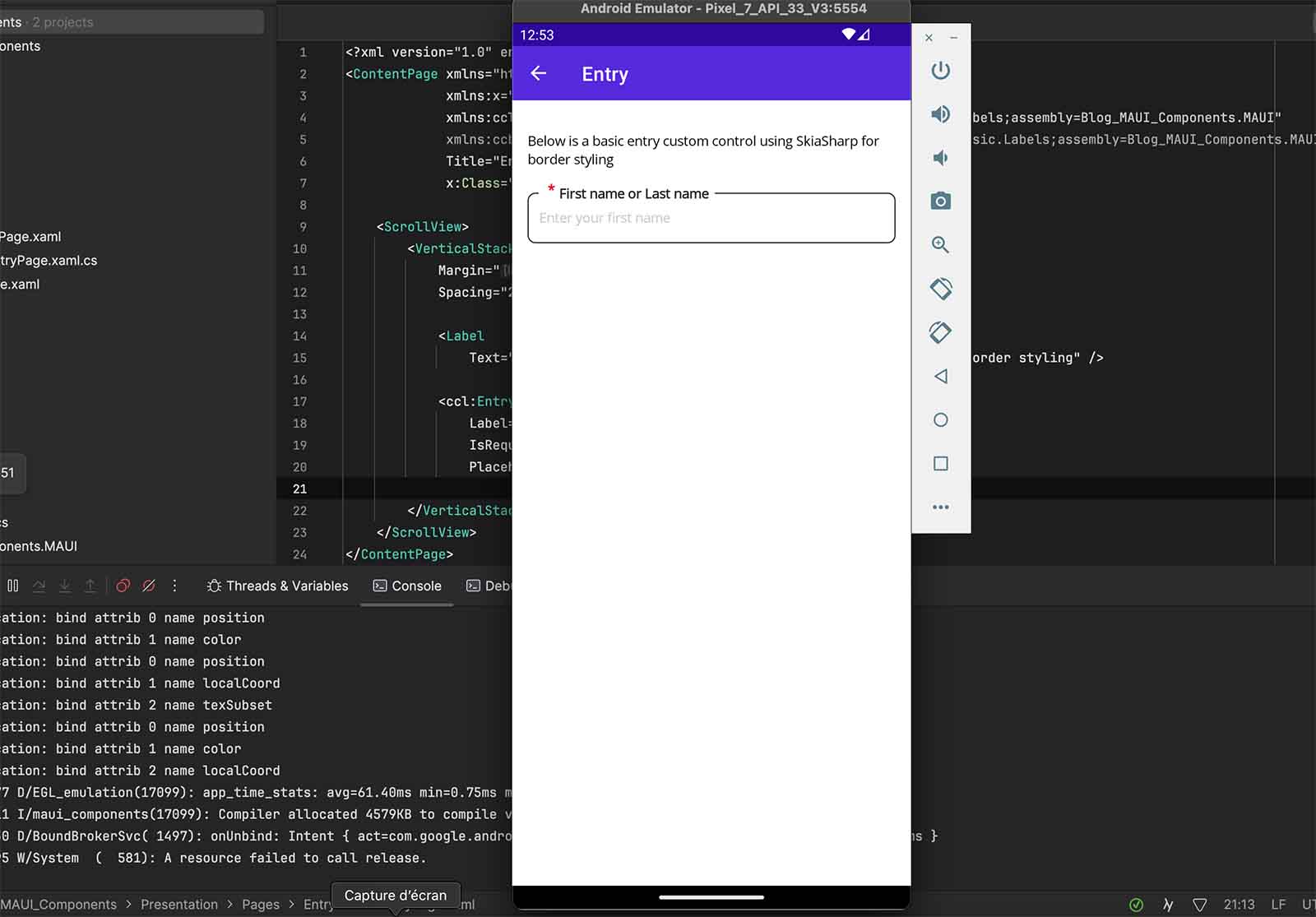The image size is (1316, 917).
Task: Click the 21:13 caret position indicator
Action: [x=1239, y=905]
